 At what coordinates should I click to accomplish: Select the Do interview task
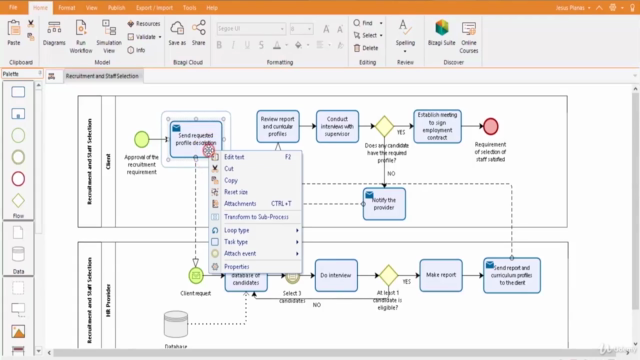coord(336,275)
